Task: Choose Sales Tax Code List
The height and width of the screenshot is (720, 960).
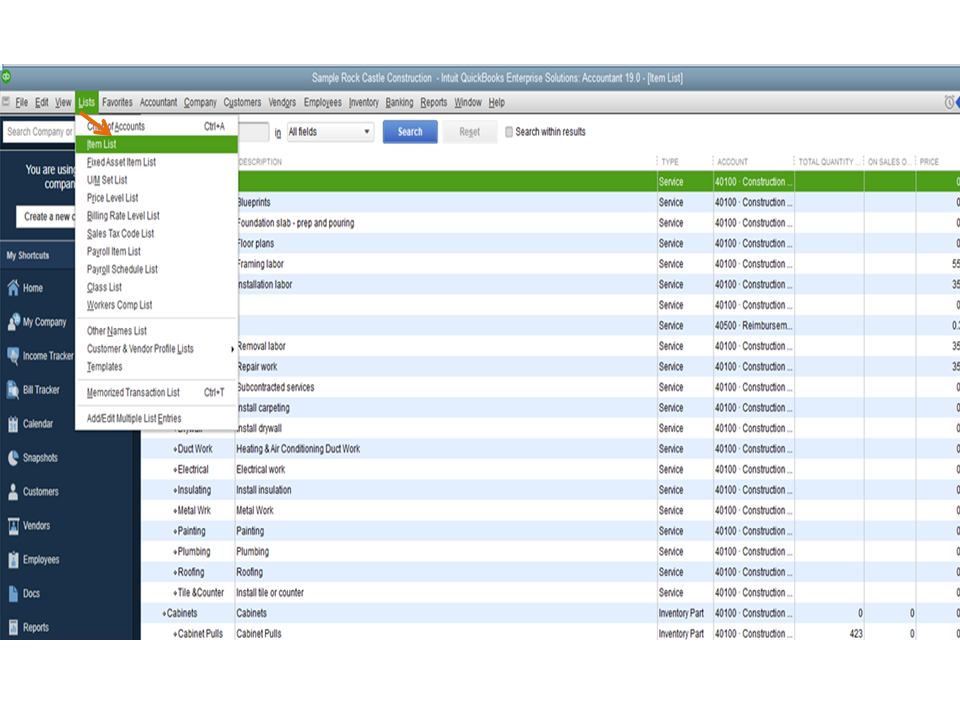Action: (156, 233)
